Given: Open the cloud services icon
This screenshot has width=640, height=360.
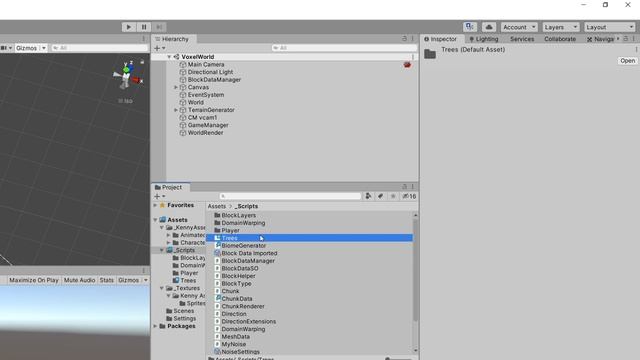Looking at the screenshot, I should pyautogui.click(x=489, y=27).
